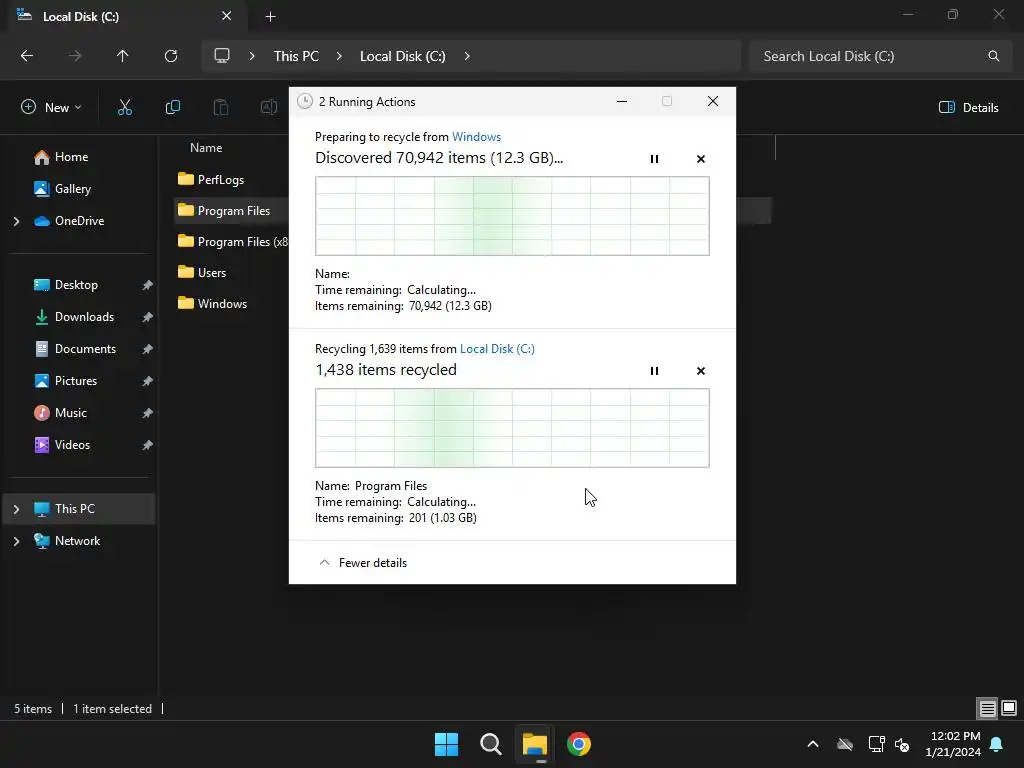This screenshot has height=768, width=1024.
Task: Select the Windows folder in file list
Action: [212, 304]
